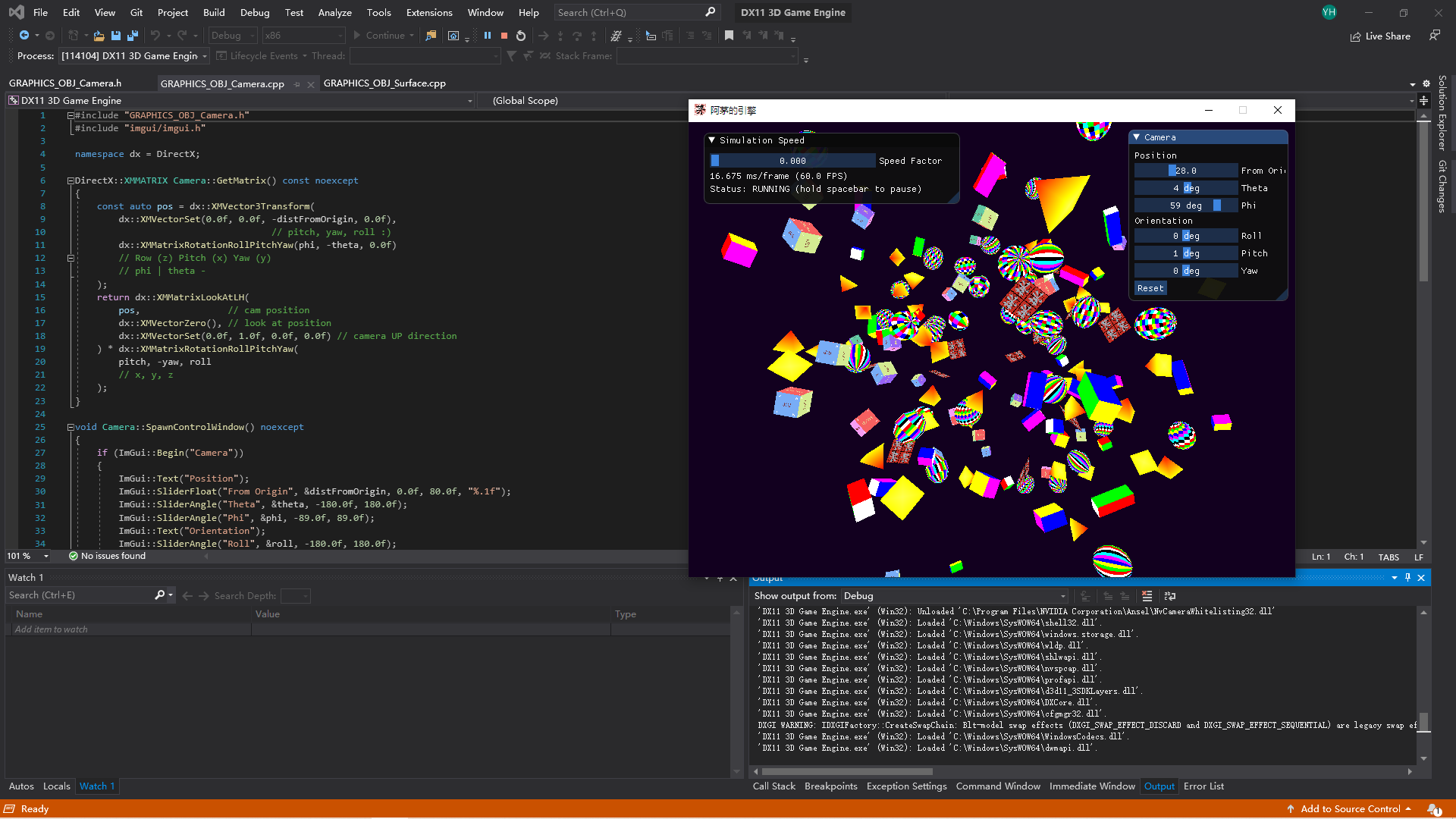Stop debugging with red stop icon
The width and height of the screenshot is (1456, 819).
[x=504, y=36]
